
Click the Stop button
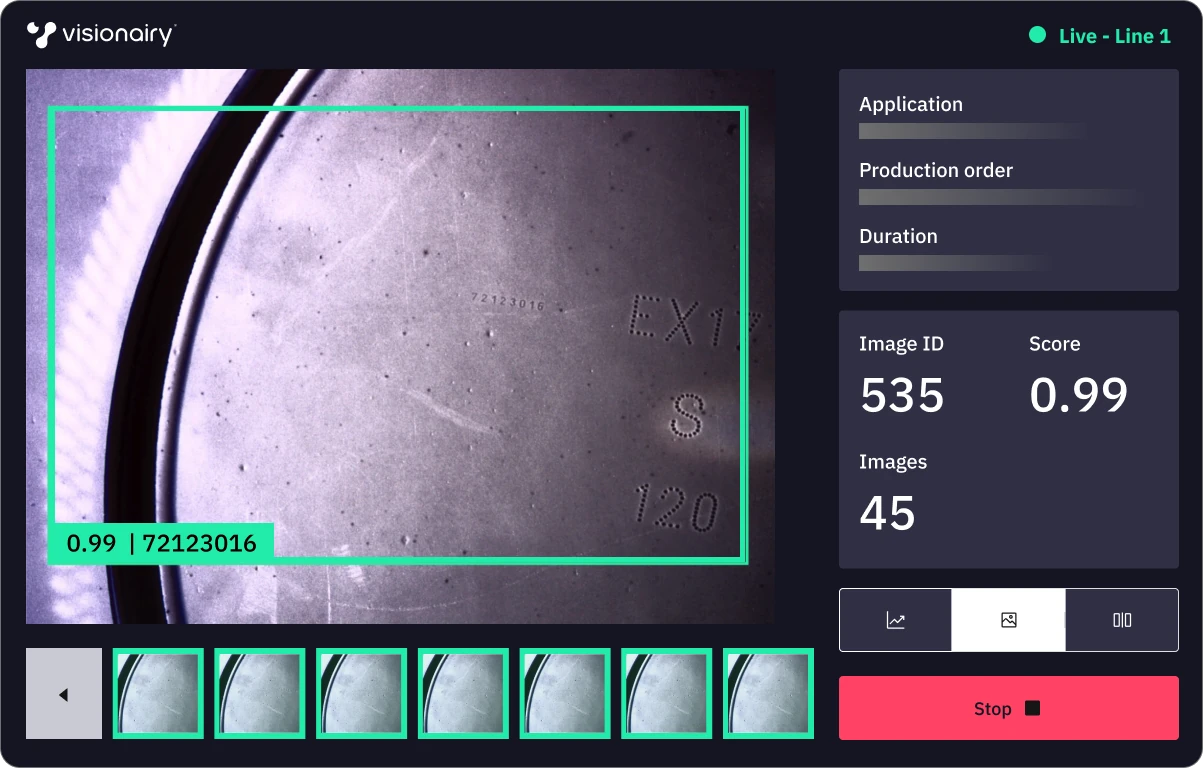(x=1008, y=708)
